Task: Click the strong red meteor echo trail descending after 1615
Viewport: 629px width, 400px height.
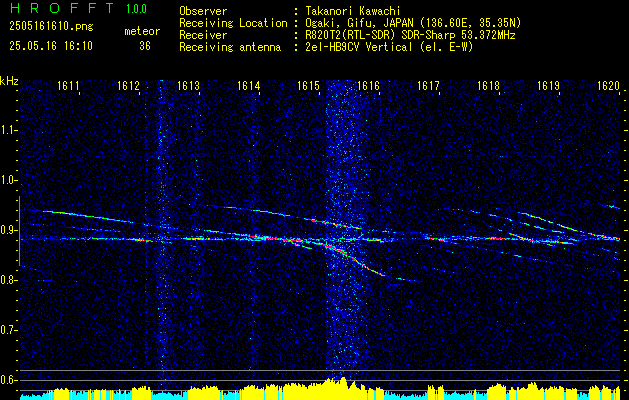Action: (x=353, y=259)
